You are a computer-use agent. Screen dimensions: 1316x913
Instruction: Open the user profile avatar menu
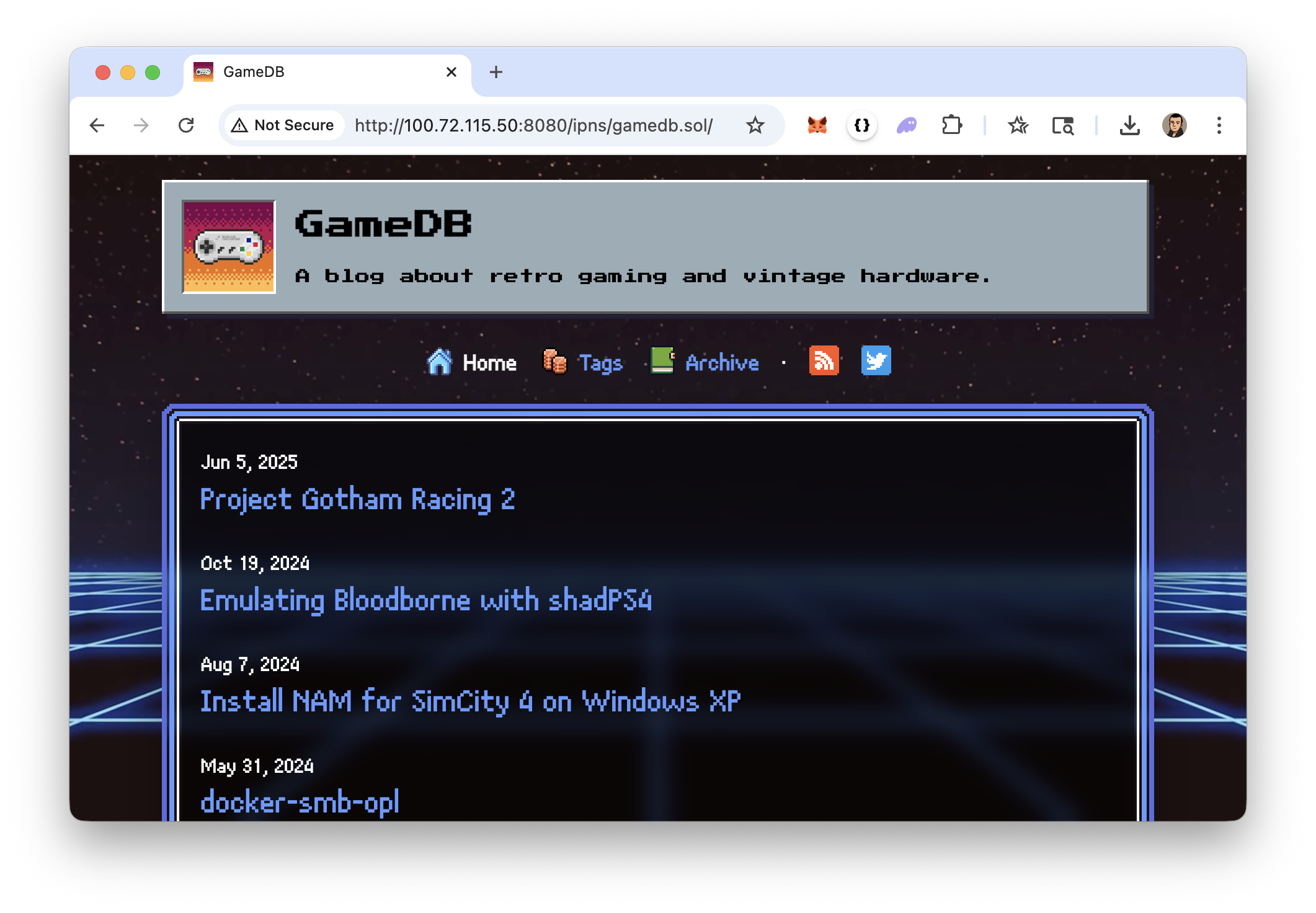click(x=1174, y=126)
